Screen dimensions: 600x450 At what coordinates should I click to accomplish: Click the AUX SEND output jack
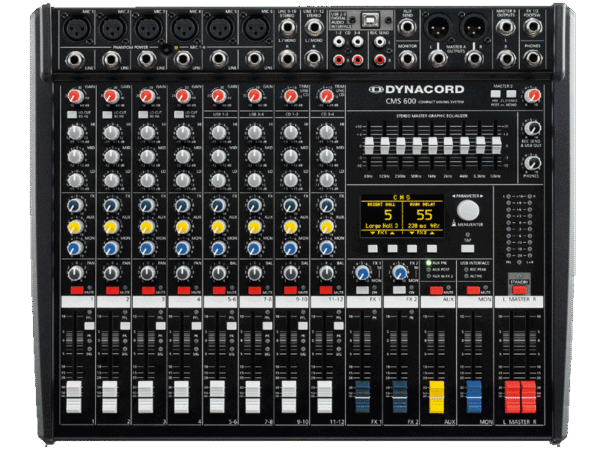coord(407,27)
